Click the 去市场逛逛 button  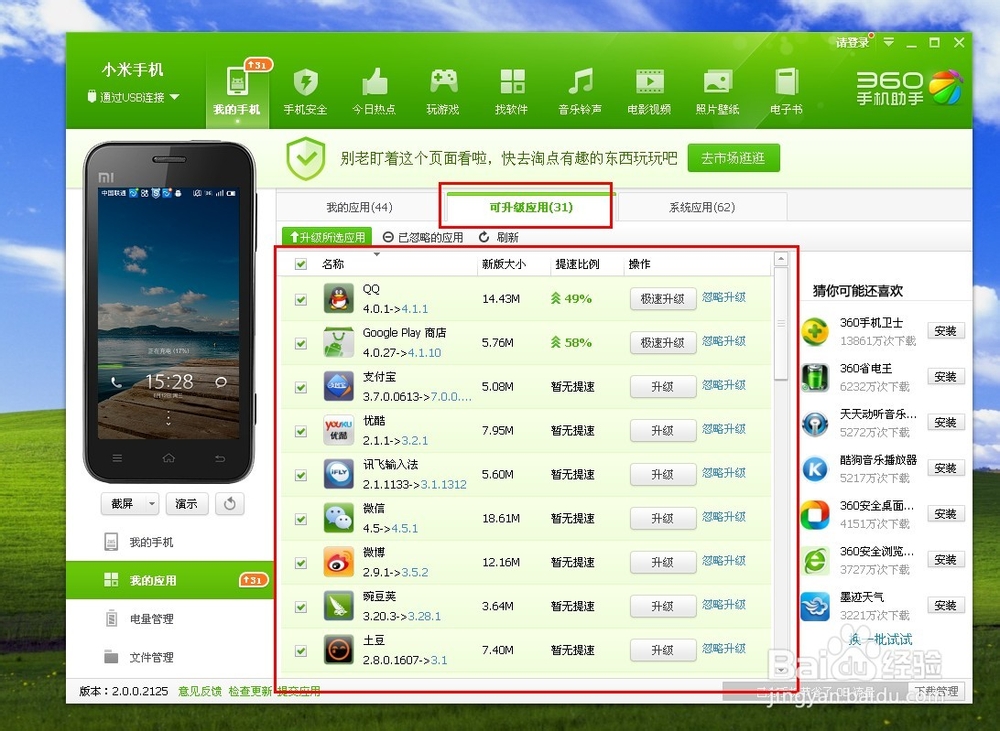(x=733, y=158)
